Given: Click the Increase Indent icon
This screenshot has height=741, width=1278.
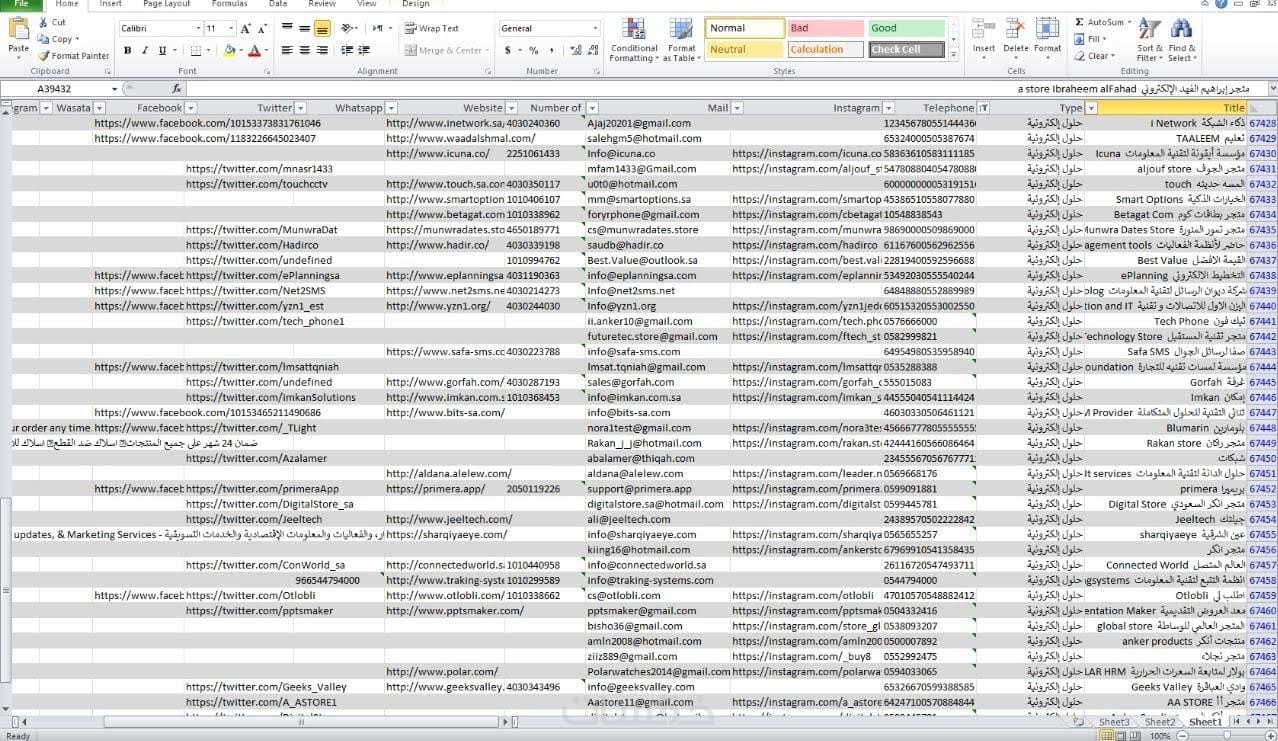Looking at the screenshot, I should [x=366, y=50].
